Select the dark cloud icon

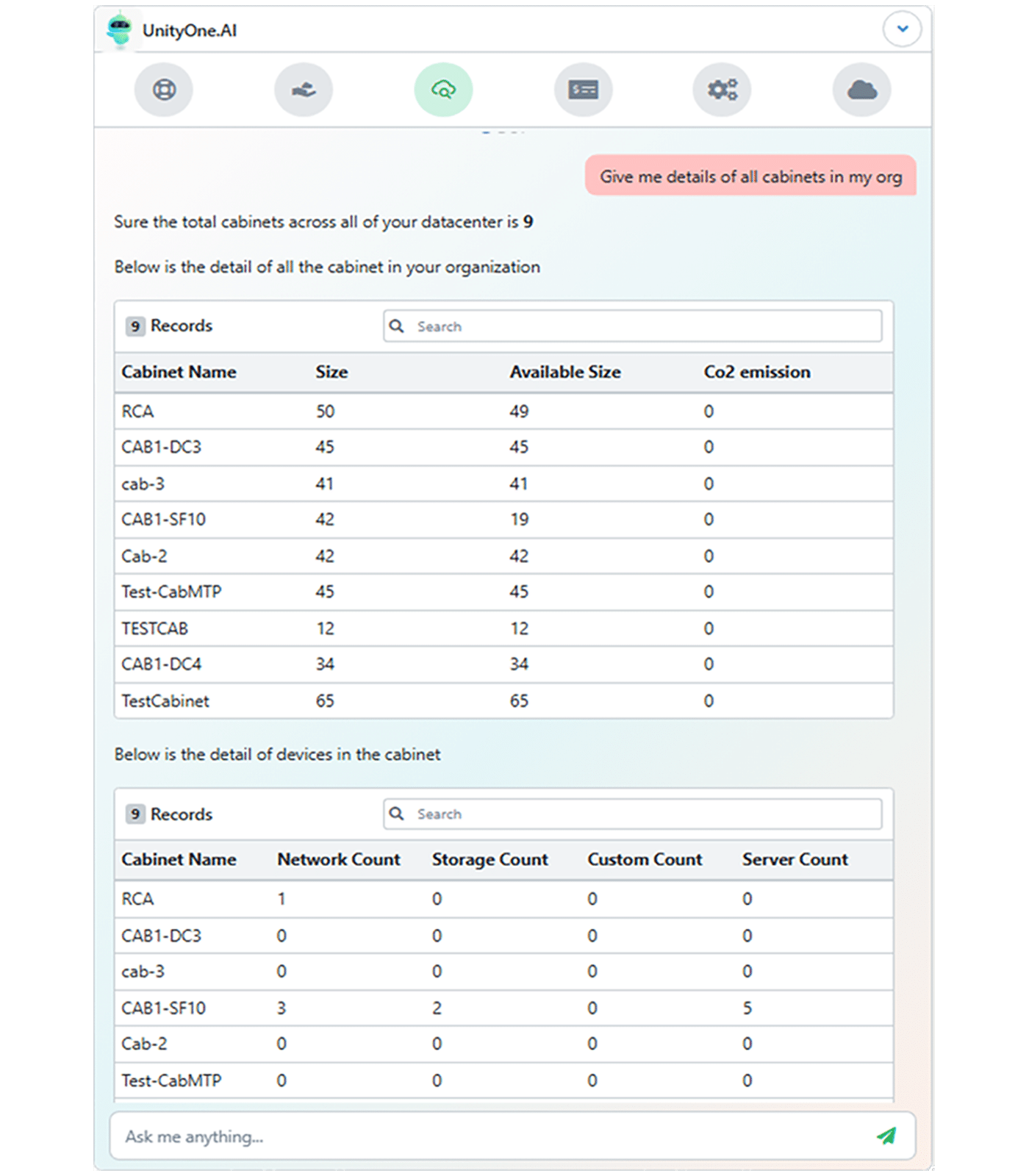click(861, 90)
